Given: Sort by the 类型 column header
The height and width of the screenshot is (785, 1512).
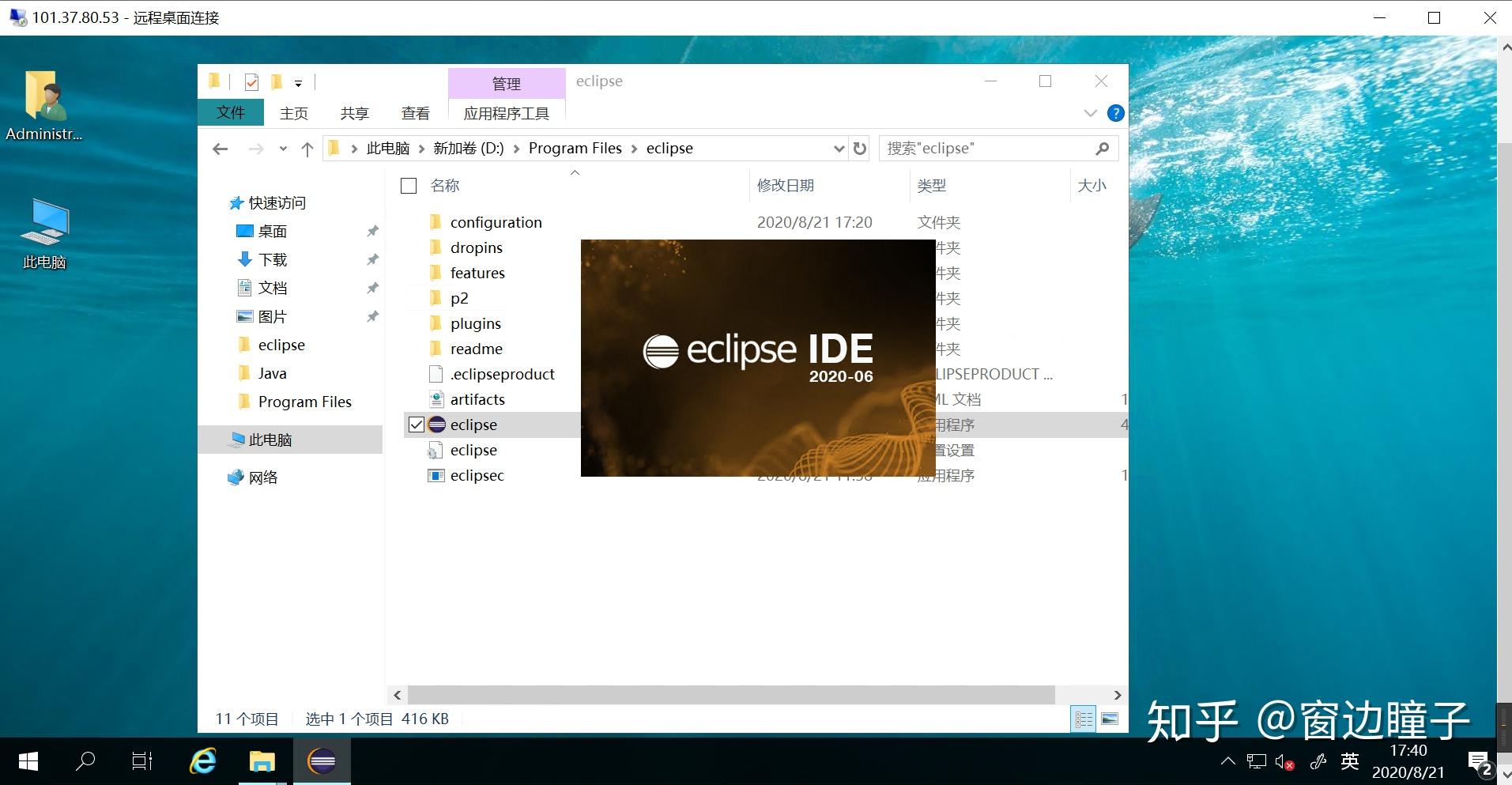Looking at the screenshot, I should pos(932,186).
